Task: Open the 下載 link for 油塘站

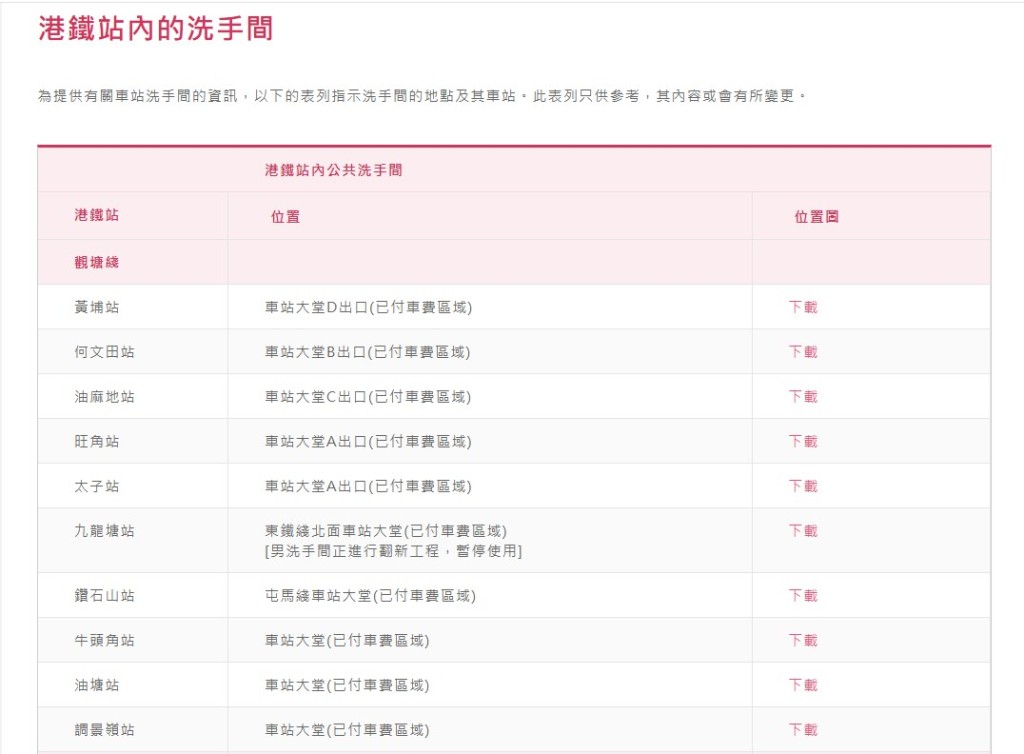Action: coord(803,685)
